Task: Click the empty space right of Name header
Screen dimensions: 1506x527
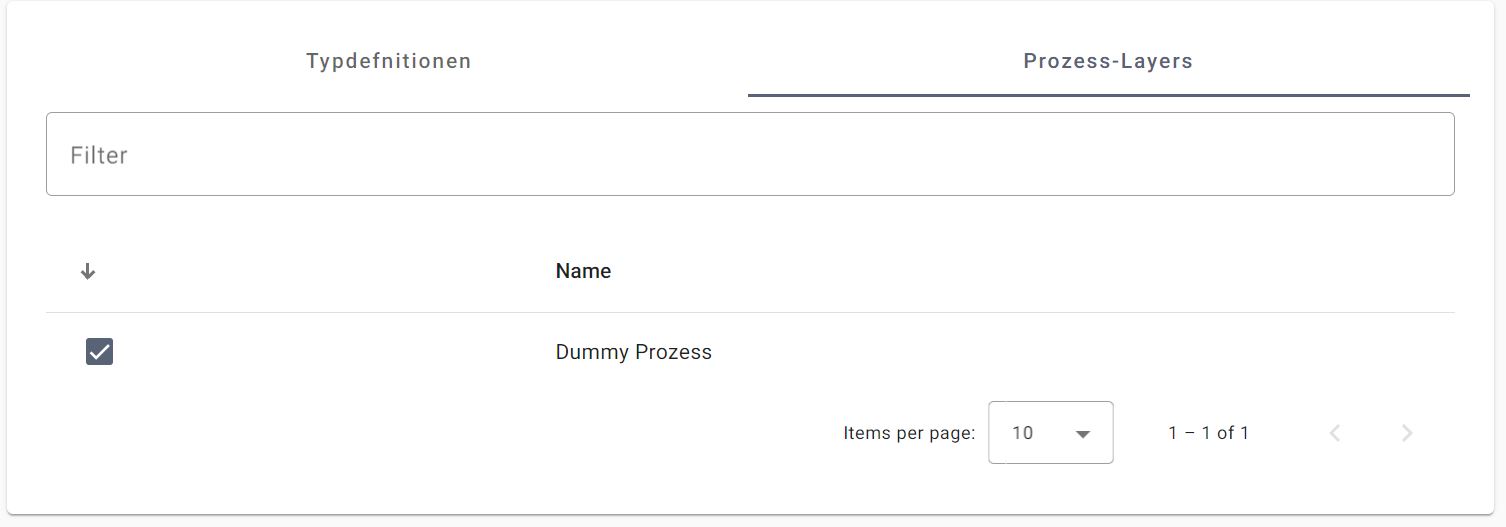Action: click(1030, 271)
